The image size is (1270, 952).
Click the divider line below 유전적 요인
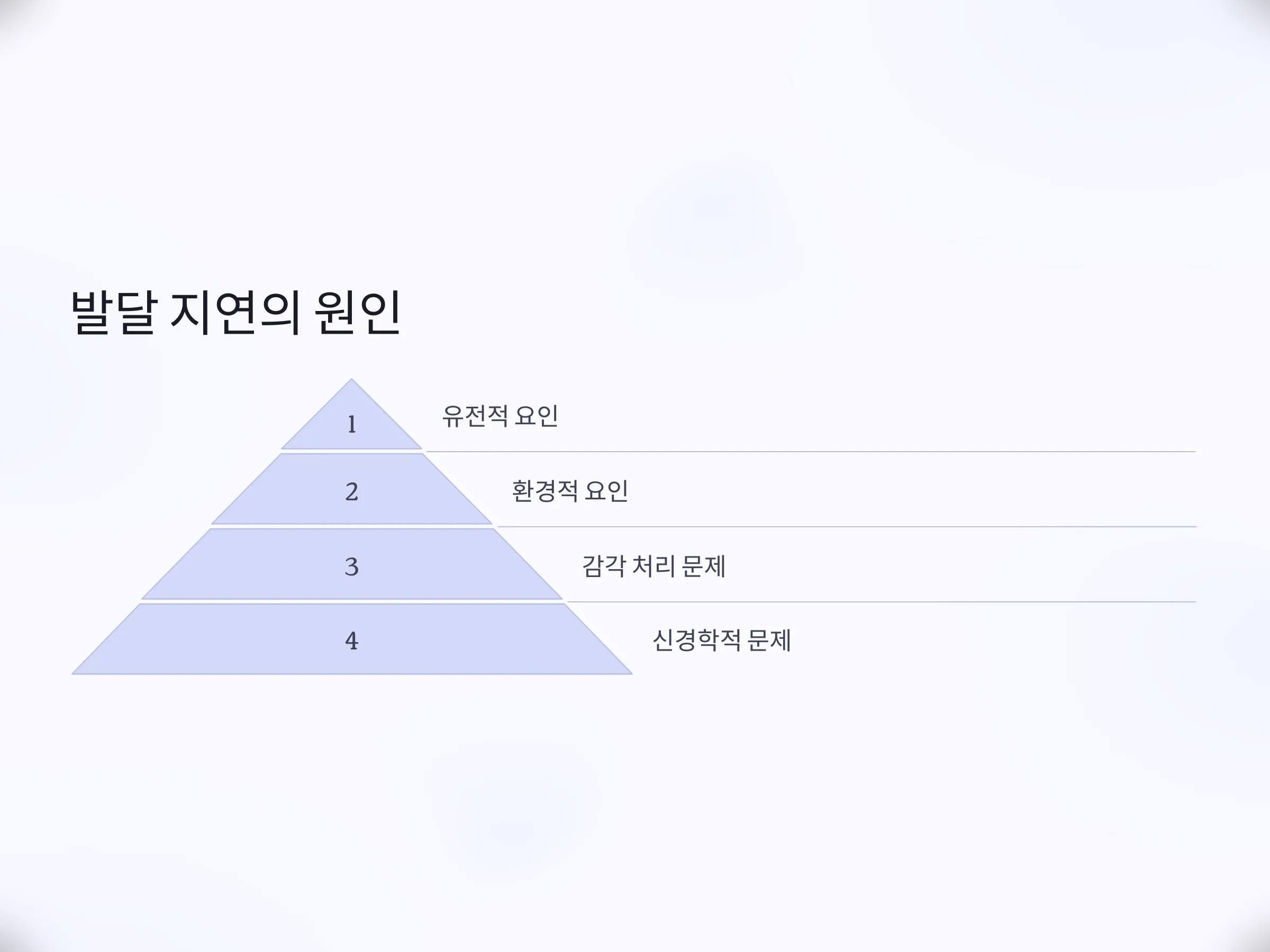[x=810, y=452]
